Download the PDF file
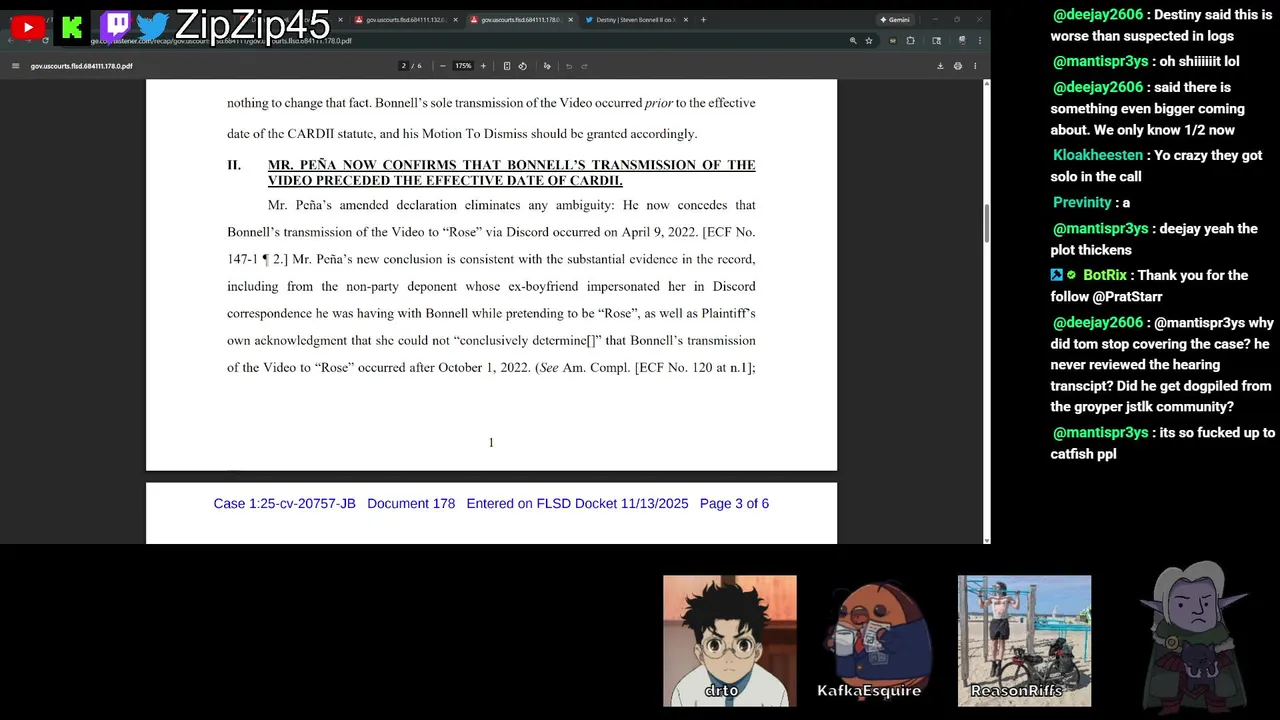Viewport: 1280px width, 720px height. coord(940,66)
